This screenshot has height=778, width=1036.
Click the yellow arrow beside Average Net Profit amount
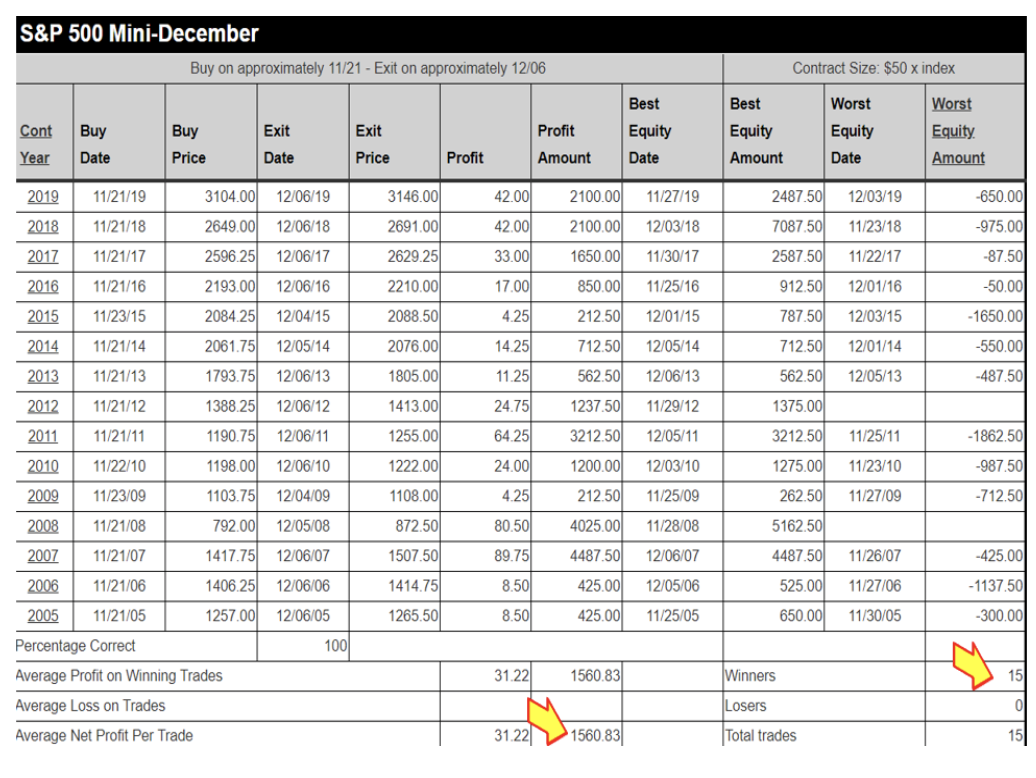[546, 719]
